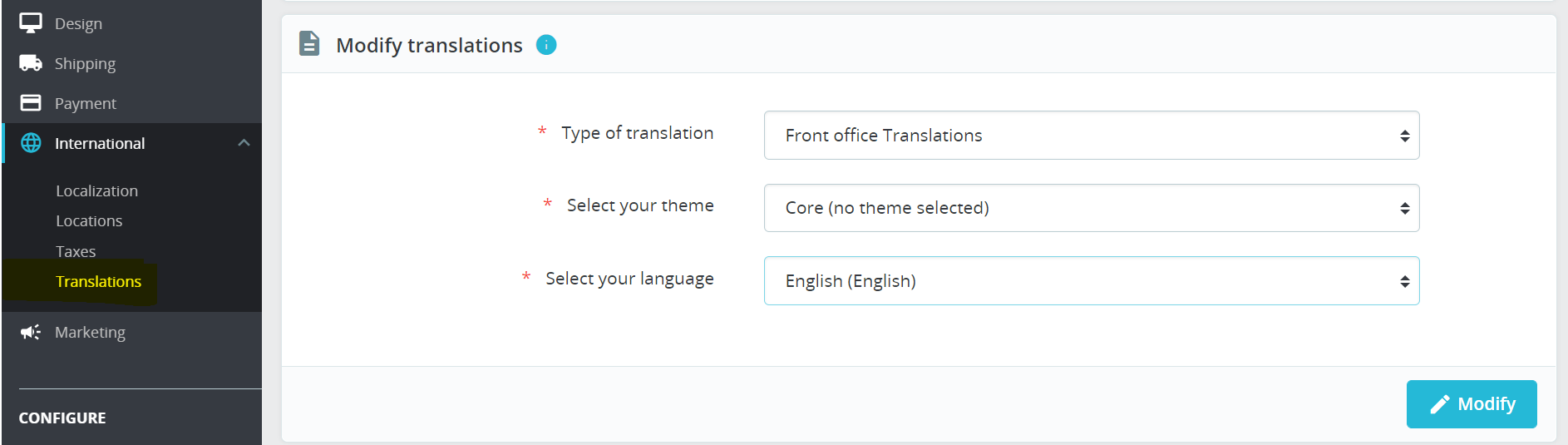Collapse the International menu chevron
The height and width of the screenshot is (445, 1568).
[x=244, y=143]
